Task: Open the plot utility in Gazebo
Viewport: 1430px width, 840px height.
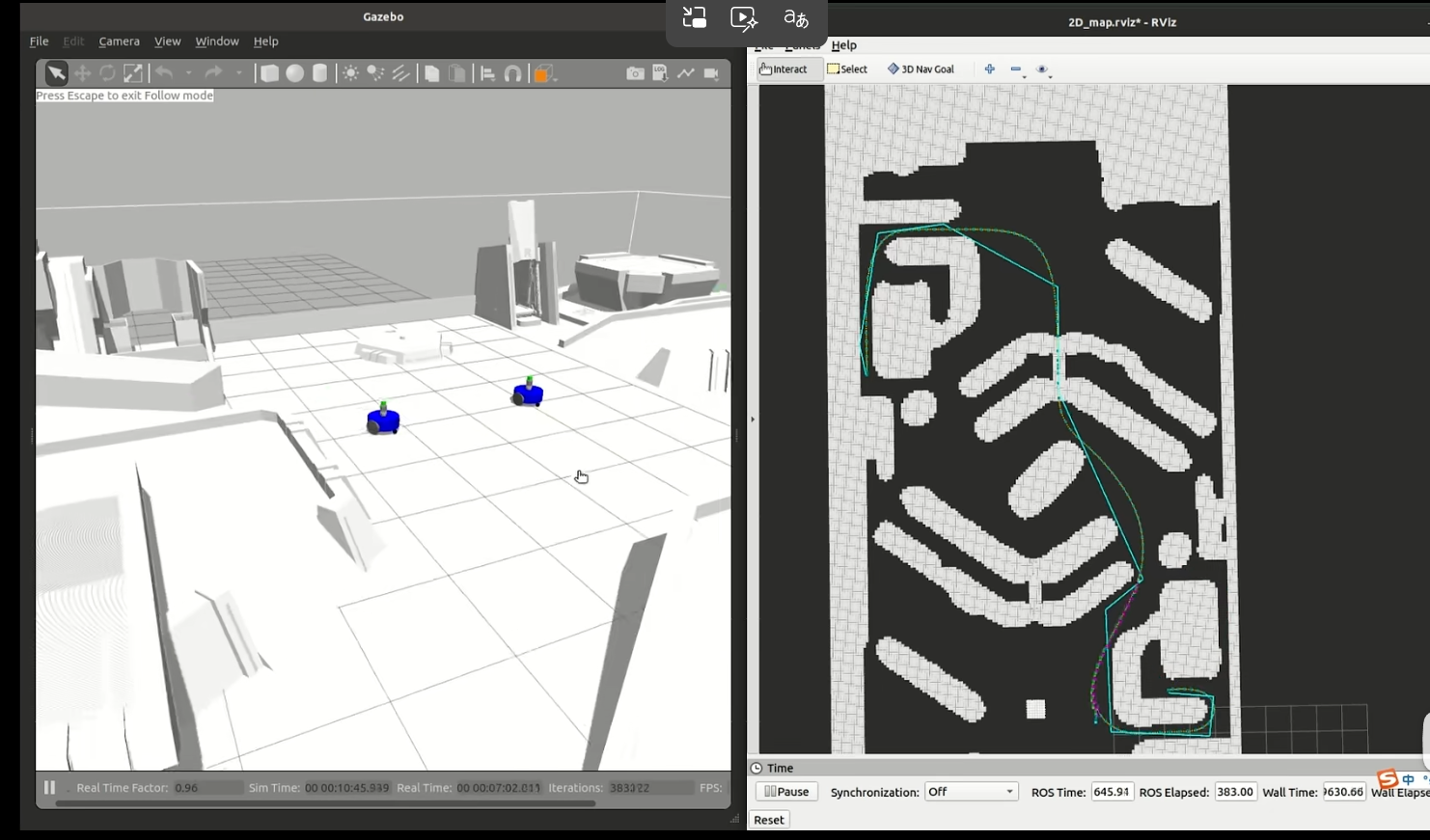Action: pyautogui.click(x=685, y=73)
